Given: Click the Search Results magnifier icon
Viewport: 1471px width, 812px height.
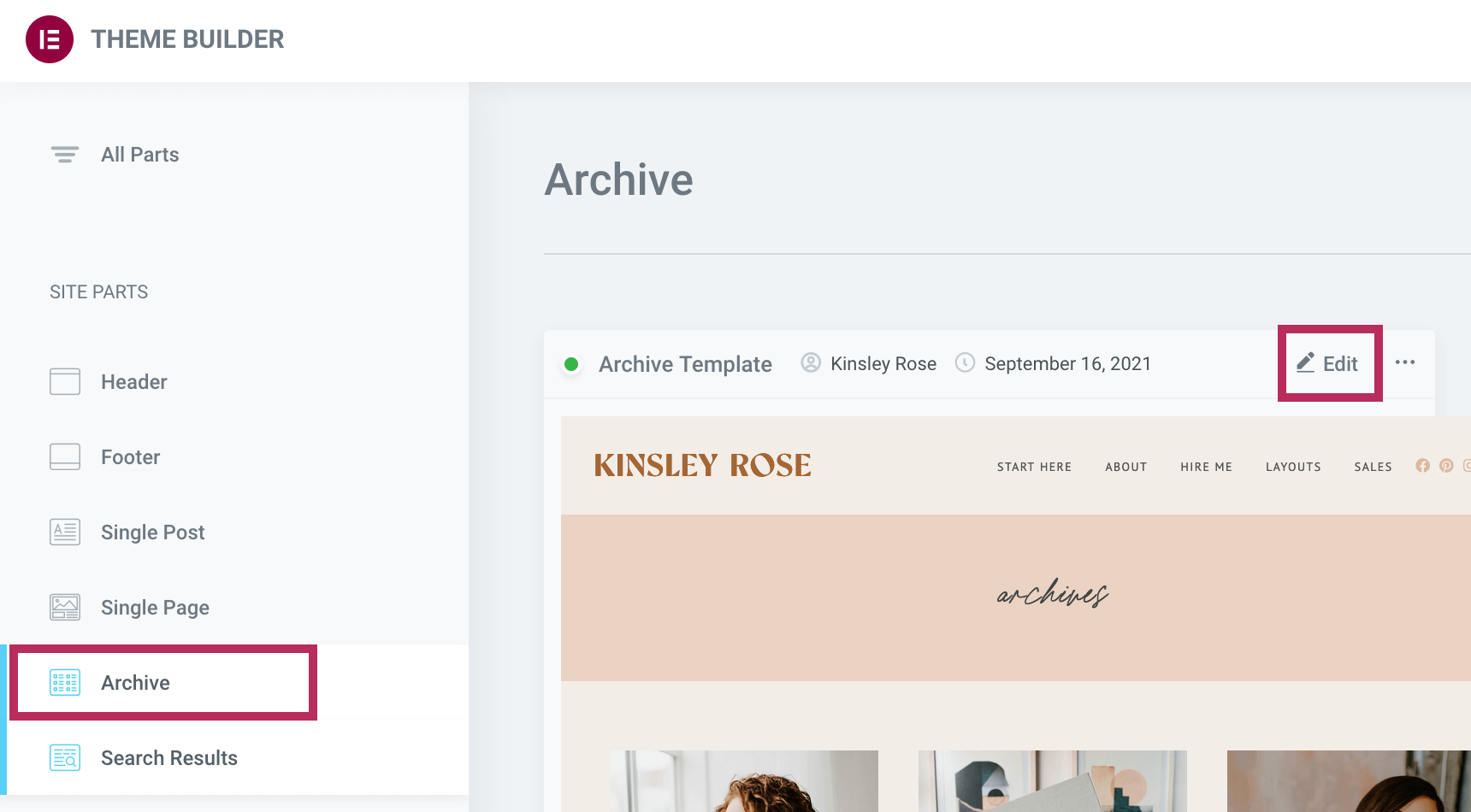Looking at the screenshot, I should pos(64,758).
